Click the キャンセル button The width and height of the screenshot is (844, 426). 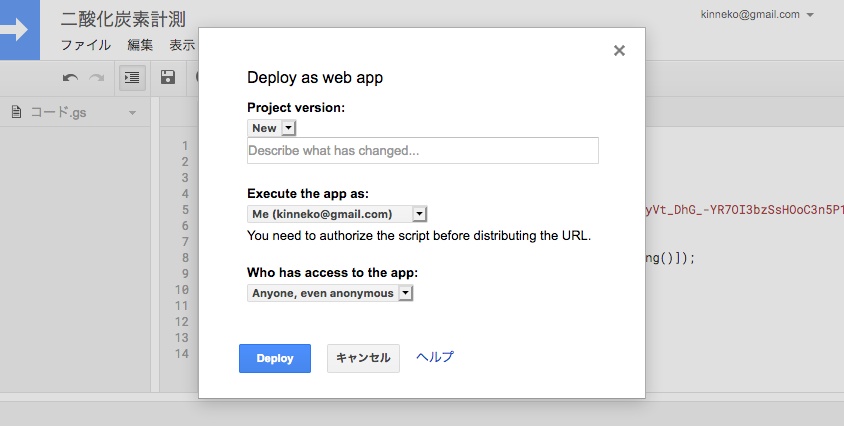(363, 358)
